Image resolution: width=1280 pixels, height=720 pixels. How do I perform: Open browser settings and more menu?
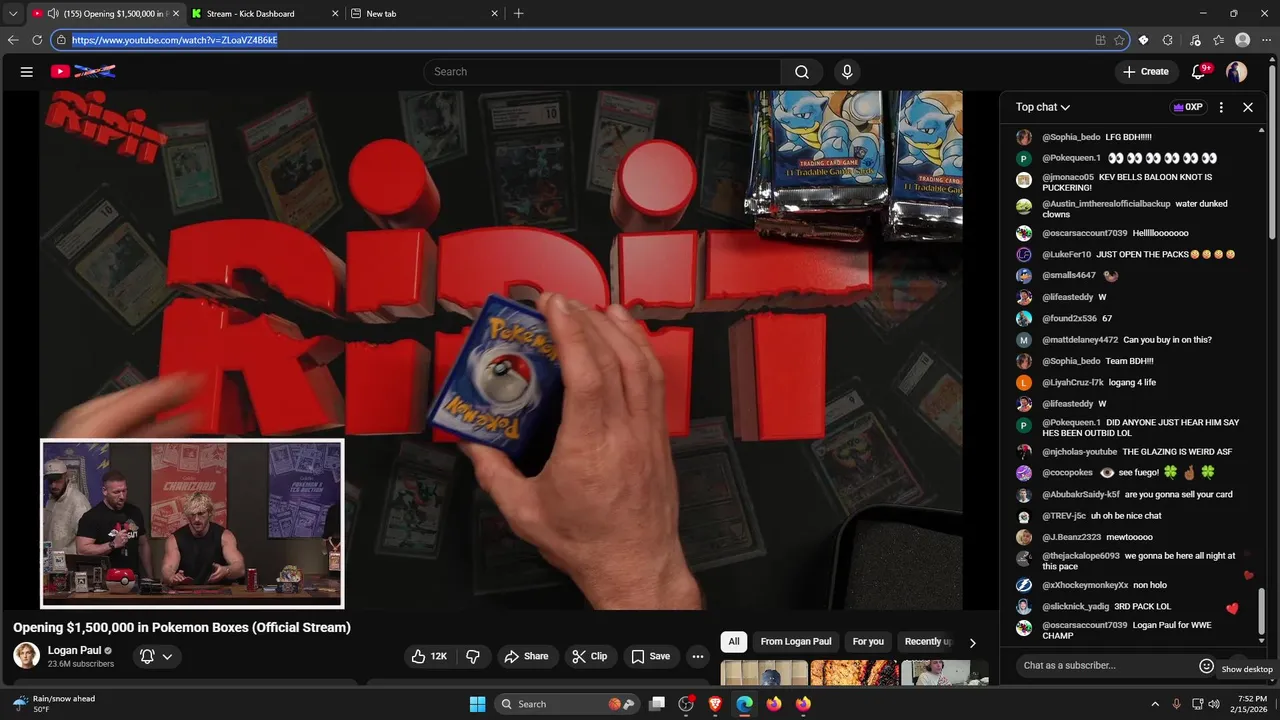coord(1266,40)
